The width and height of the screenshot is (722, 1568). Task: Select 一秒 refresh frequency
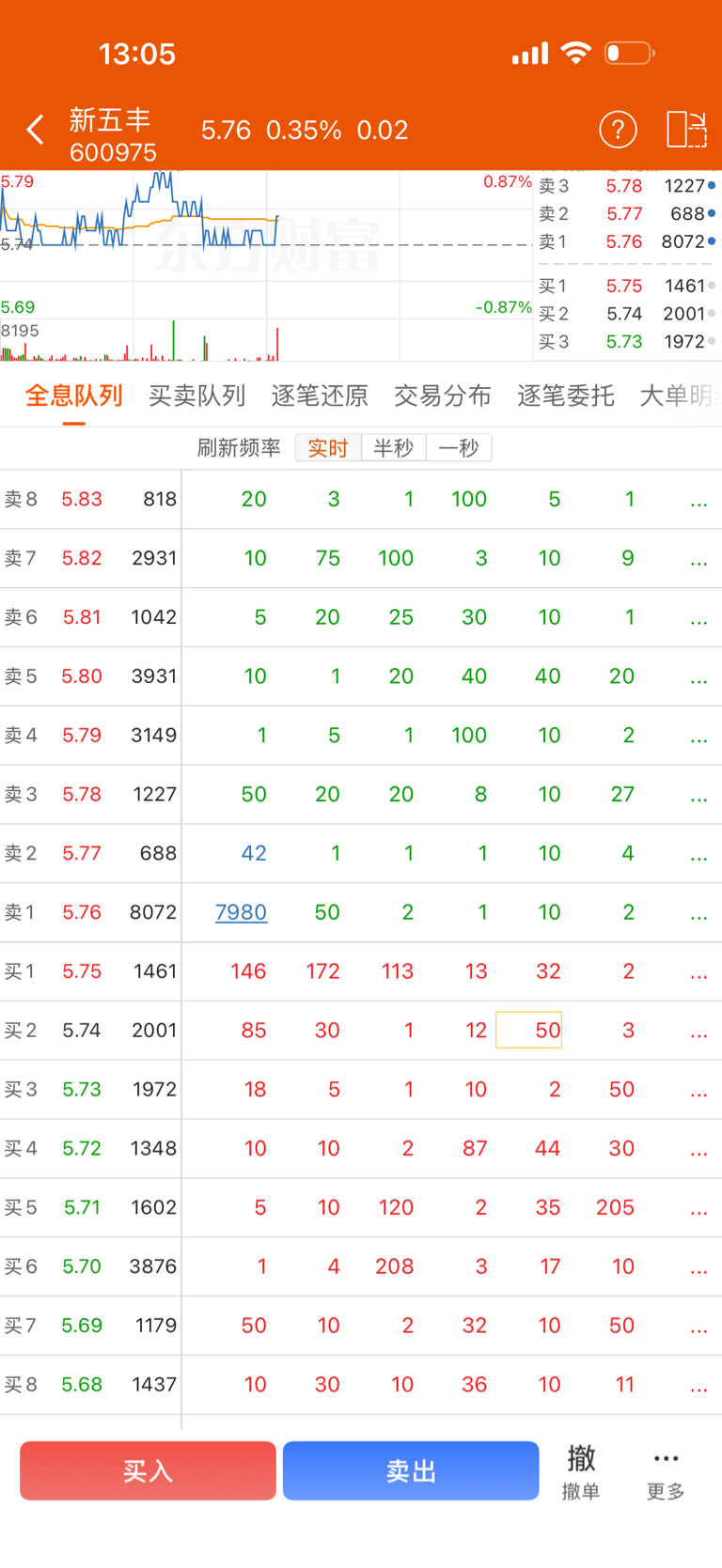click(x=459, y=448)
